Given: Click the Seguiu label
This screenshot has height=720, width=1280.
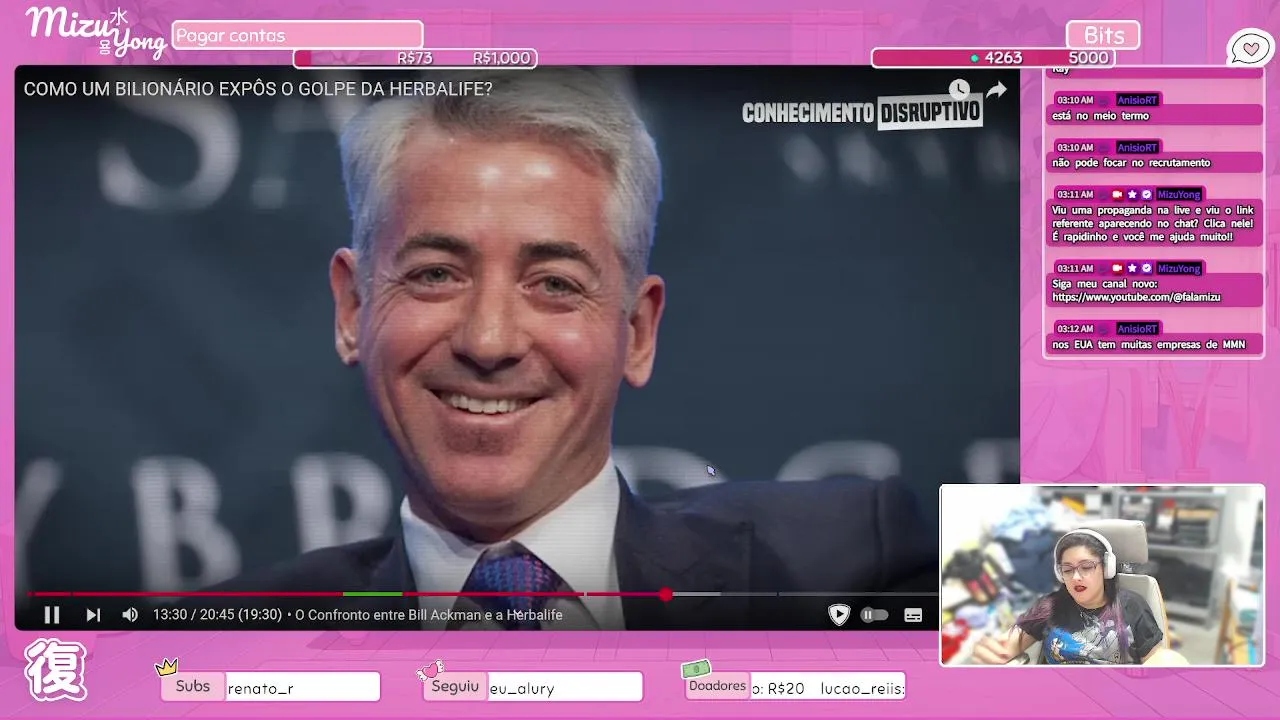Looking at the screenshot, I should (x=455, y=686).
